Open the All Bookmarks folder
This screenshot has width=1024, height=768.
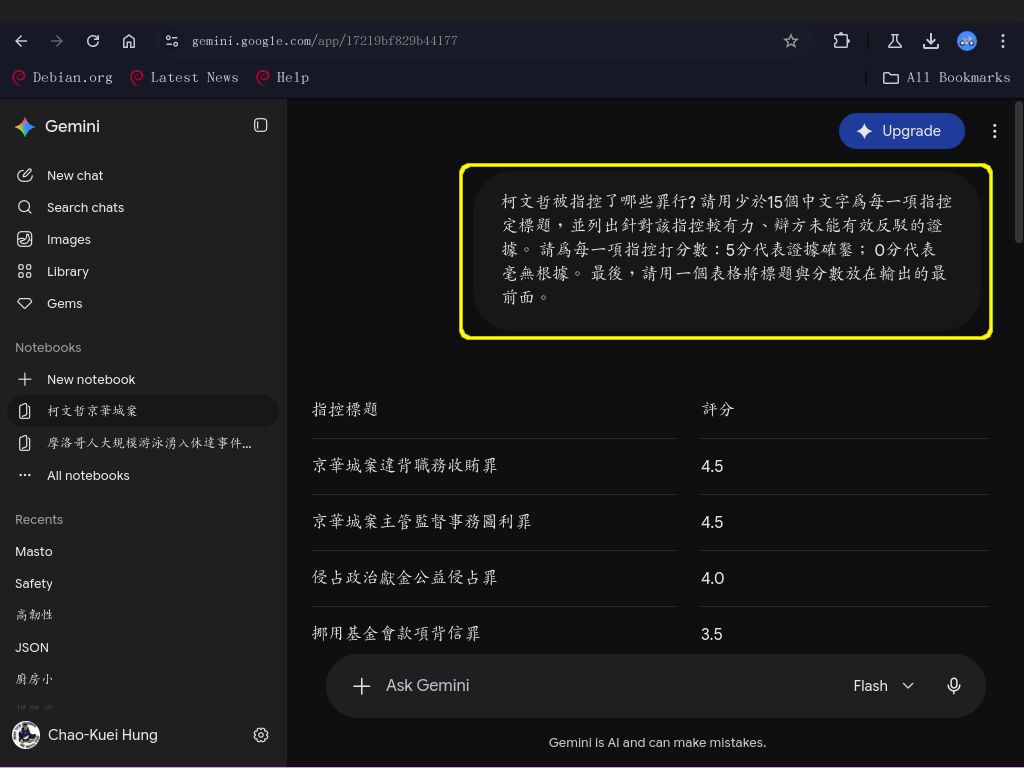coord(946,78)
